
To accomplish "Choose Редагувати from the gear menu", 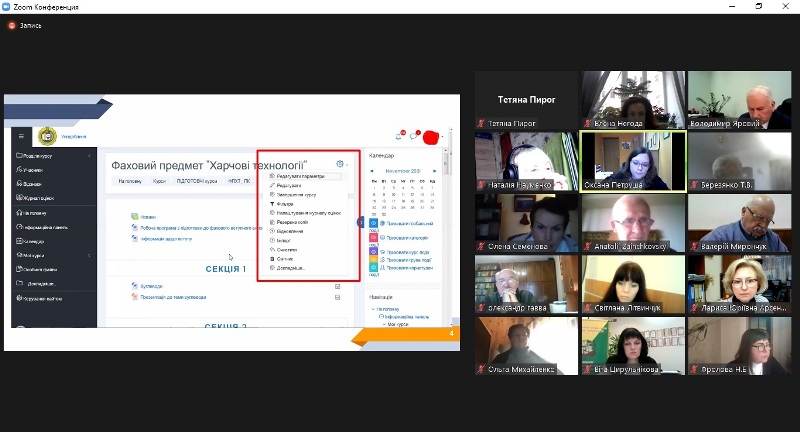I will click(288, 186).
